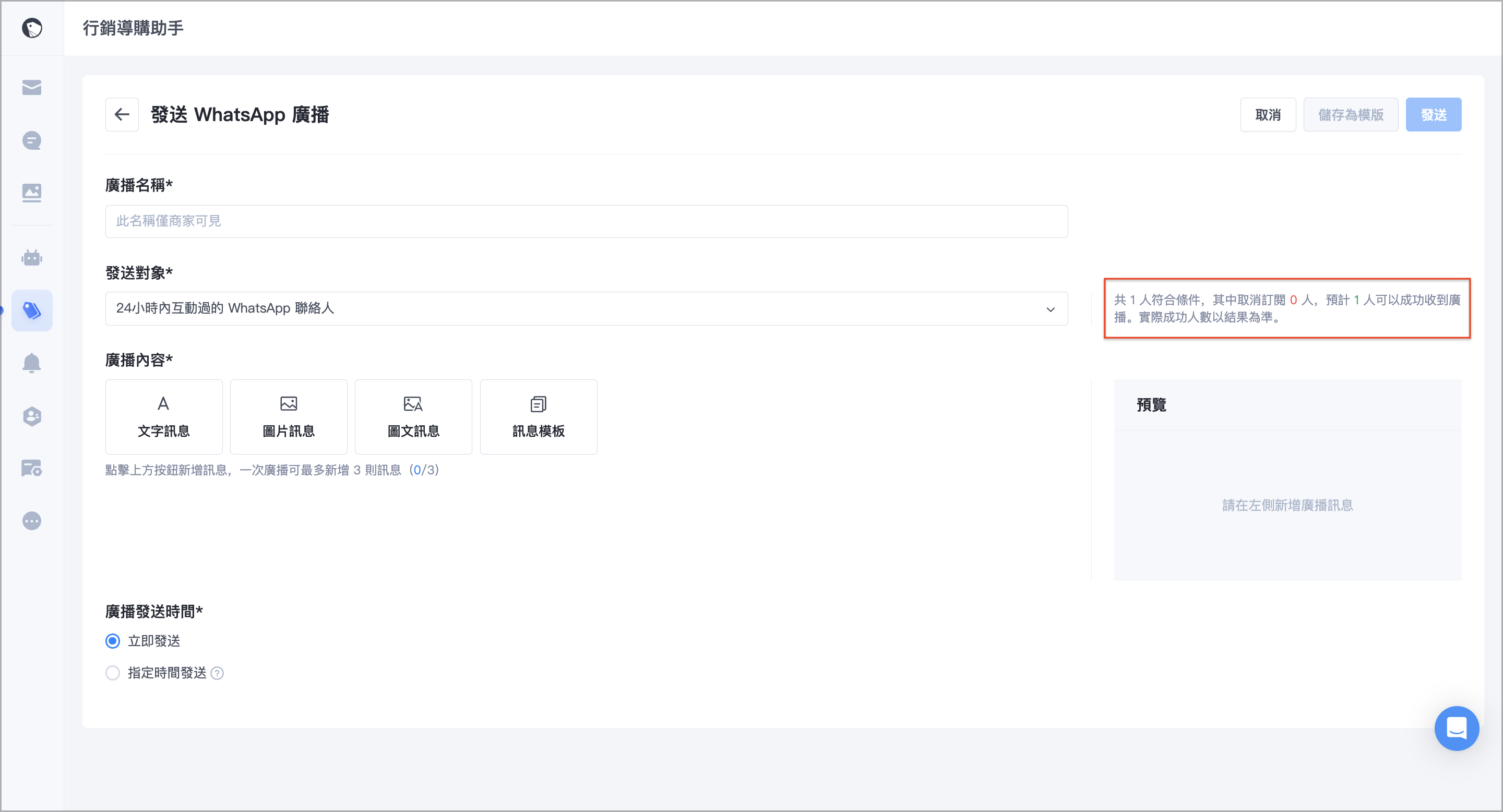
Task: Click the 取消 cancel button
Action: [1268, 114]
